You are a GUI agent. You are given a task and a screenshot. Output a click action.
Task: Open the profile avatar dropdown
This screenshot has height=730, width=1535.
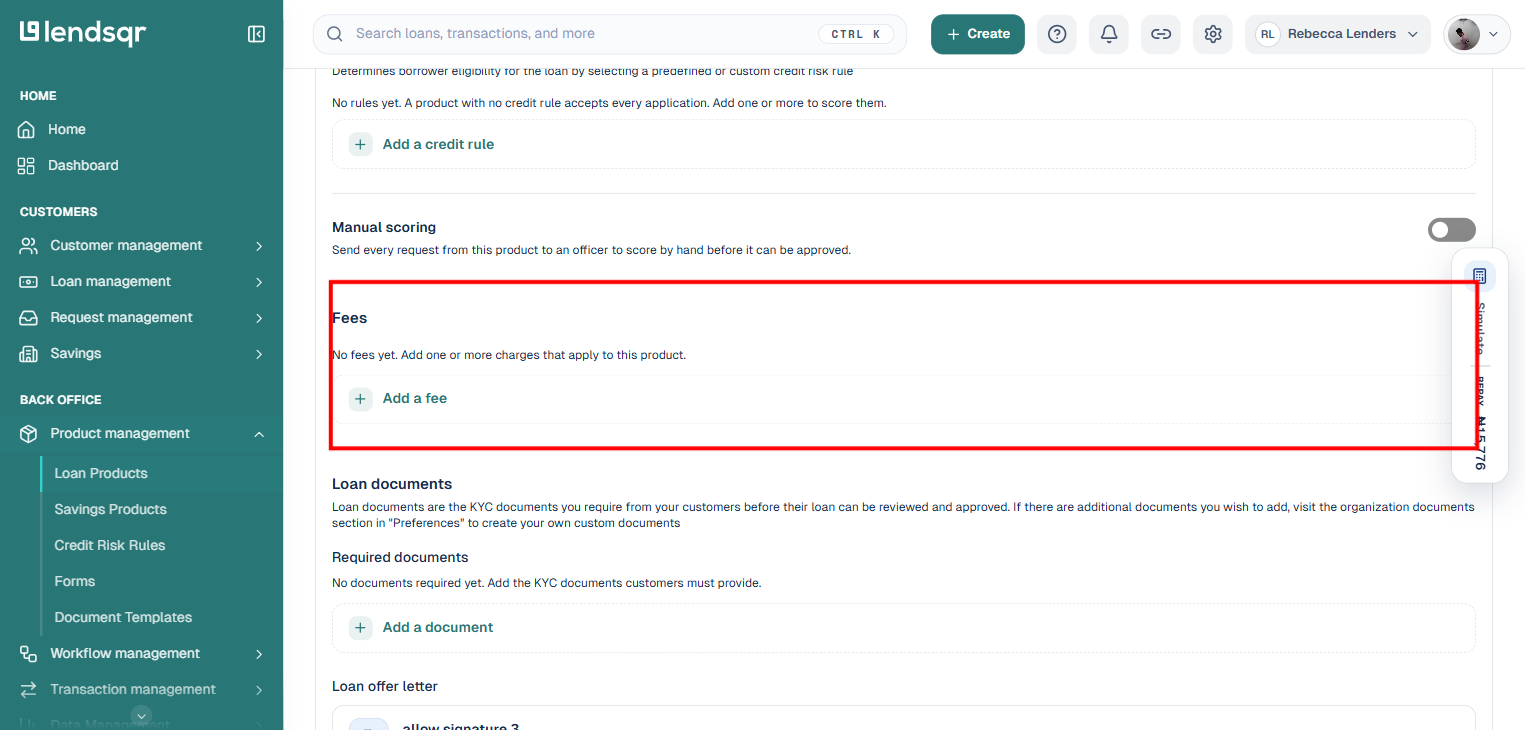pos(1477,34)
